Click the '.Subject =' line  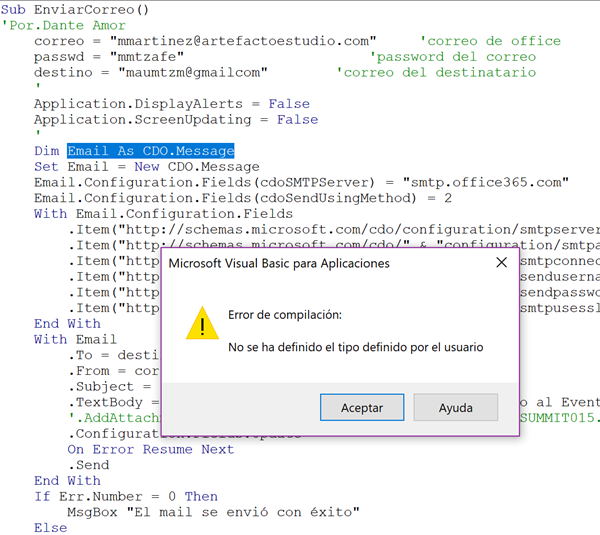[109, 386]
